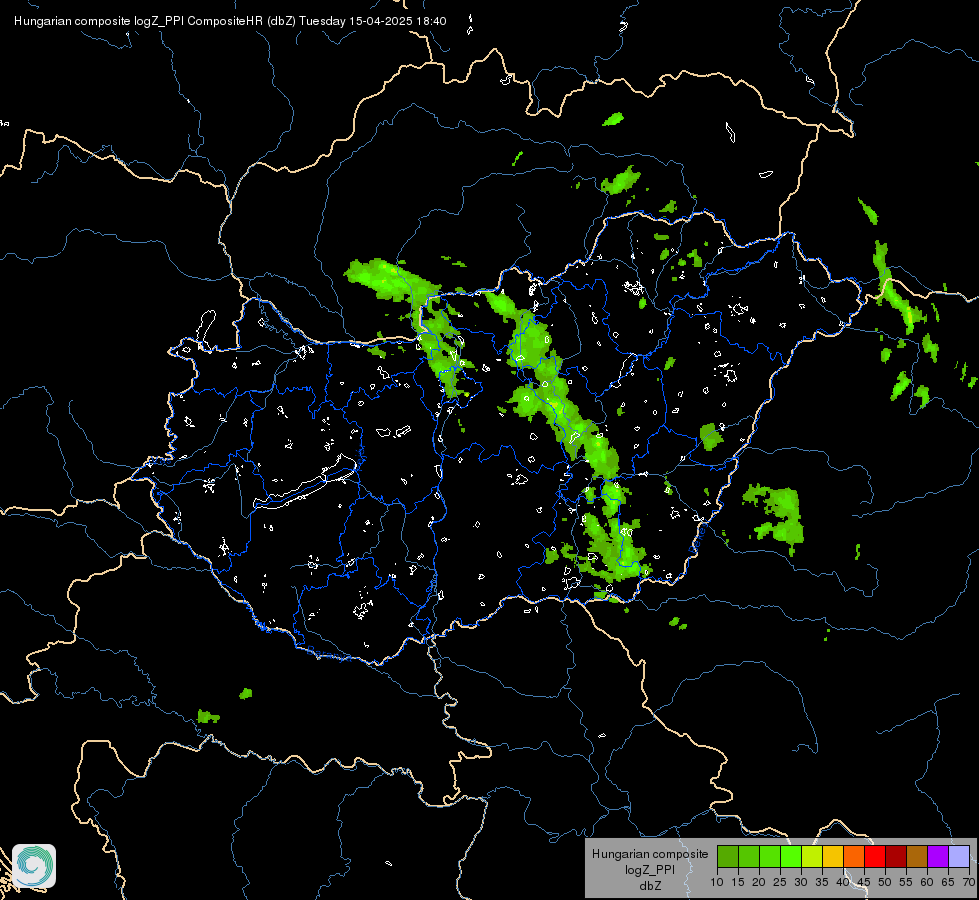Click the legend scale value 60
The width and height of the screenshot is (979, 900).
click(927, 882)
